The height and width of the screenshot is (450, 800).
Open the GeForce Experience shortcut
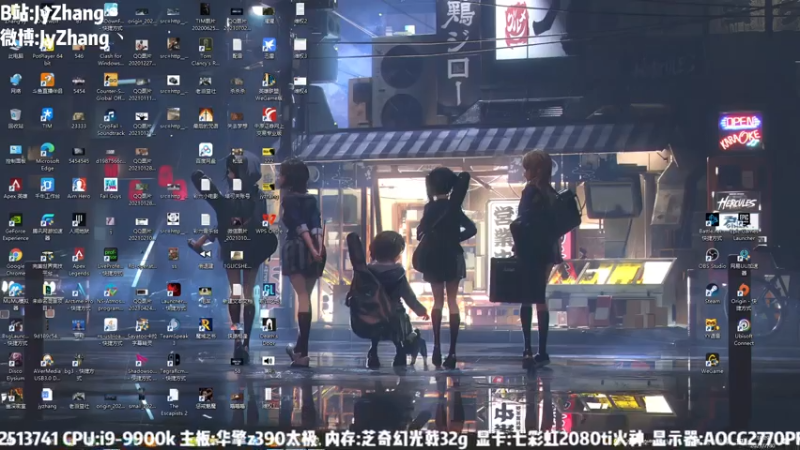click(15, 227)
